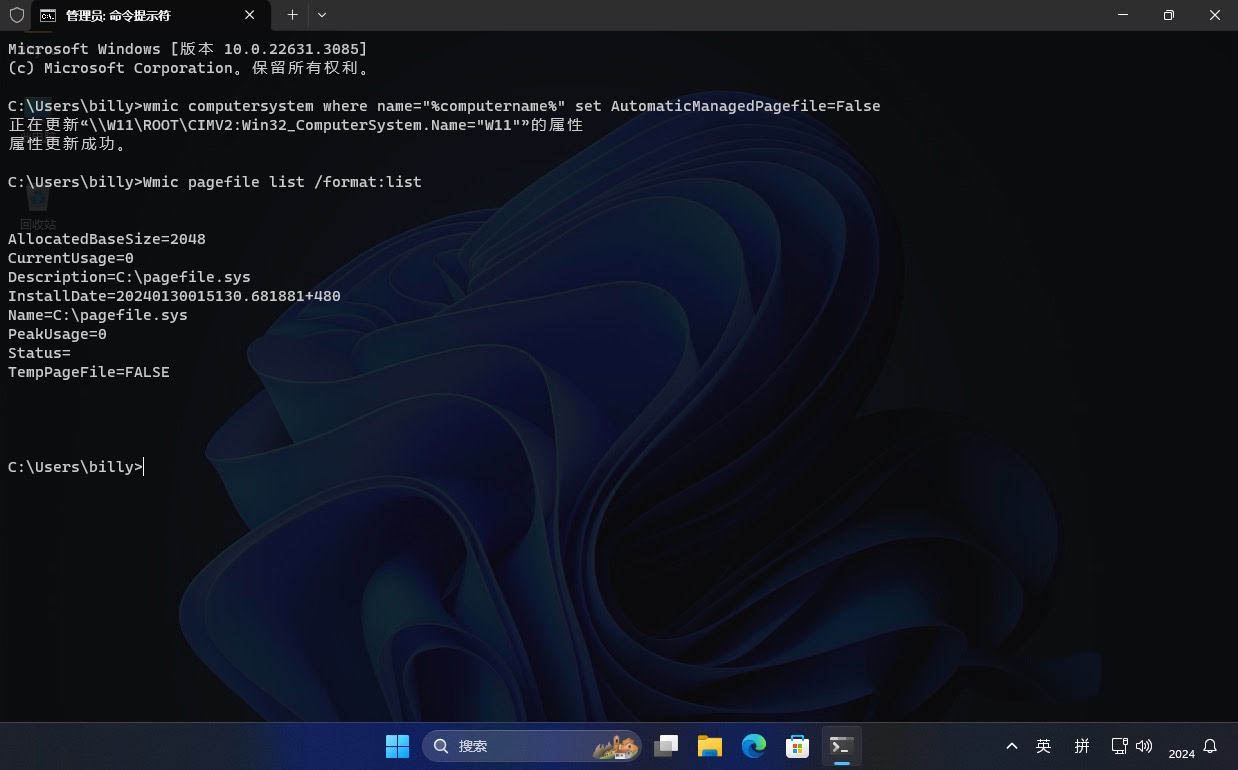This screenshot has width=1238, height=770.
Task: Select the 管理员: 命令提示符 tab
Action: coord(130,15)
